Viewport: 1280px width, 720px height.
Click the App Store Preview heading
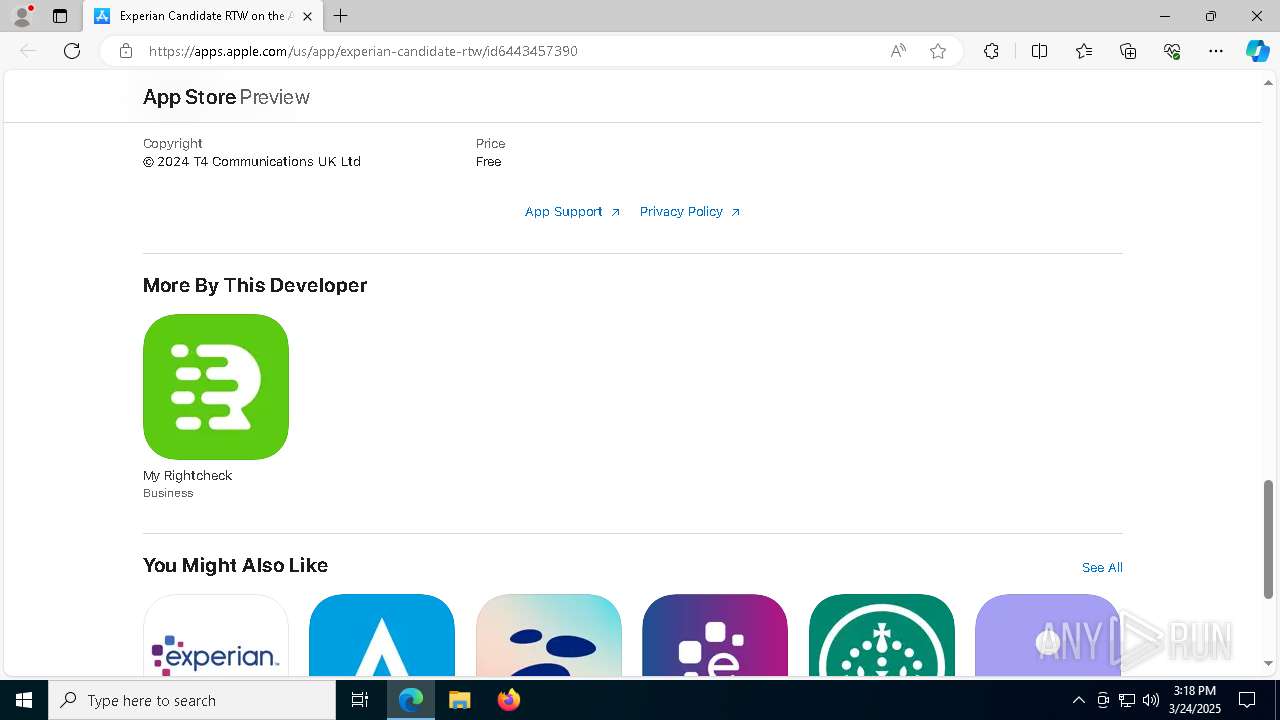coord(226,97)
